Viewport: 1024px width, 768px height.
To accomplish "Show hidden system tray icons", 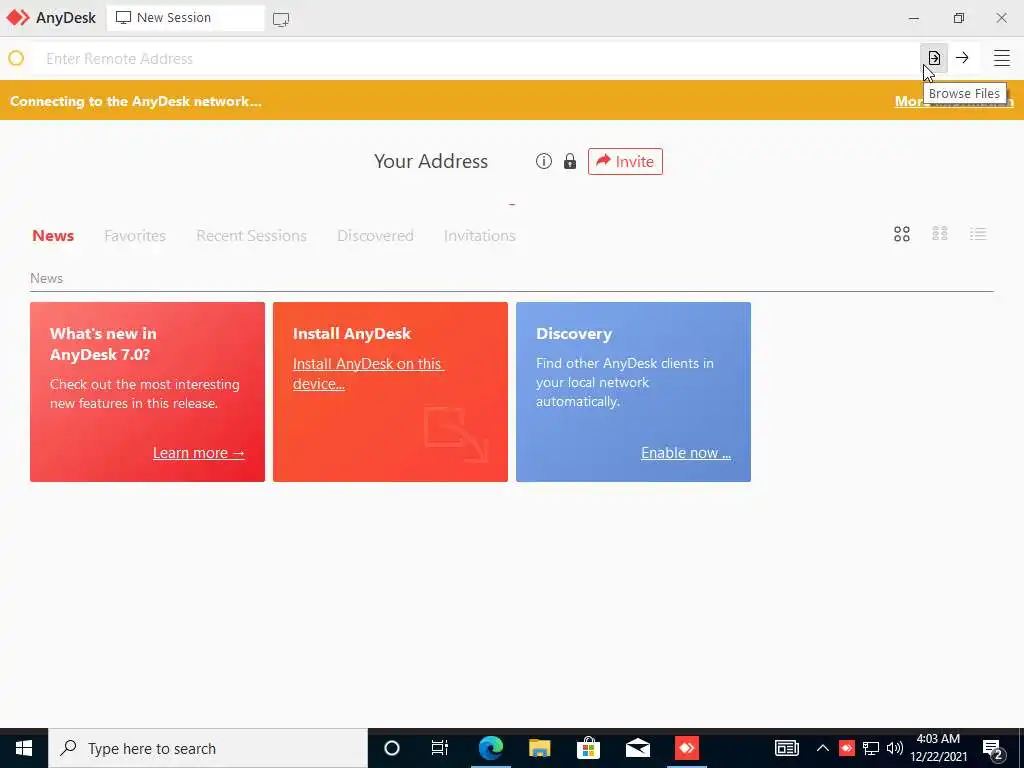I will [823, 748].
